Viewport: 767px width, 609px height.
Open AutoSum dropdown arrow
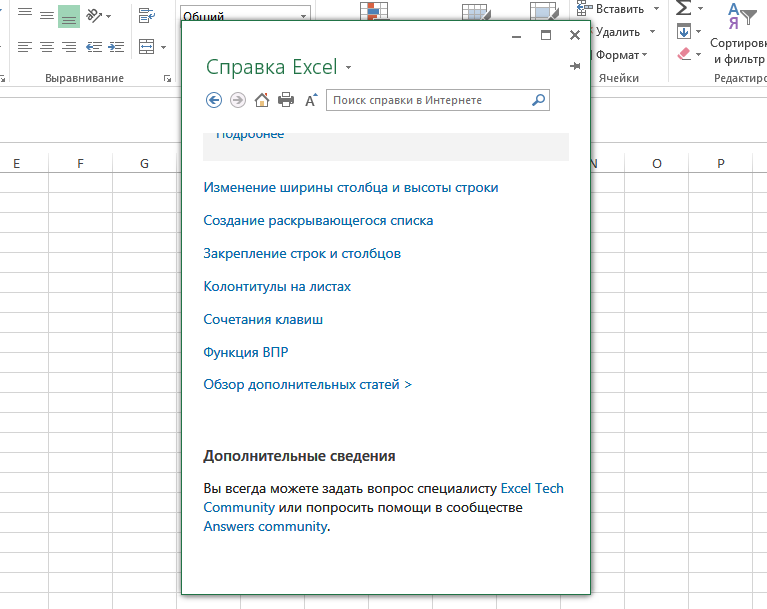(x=700, y=8)
